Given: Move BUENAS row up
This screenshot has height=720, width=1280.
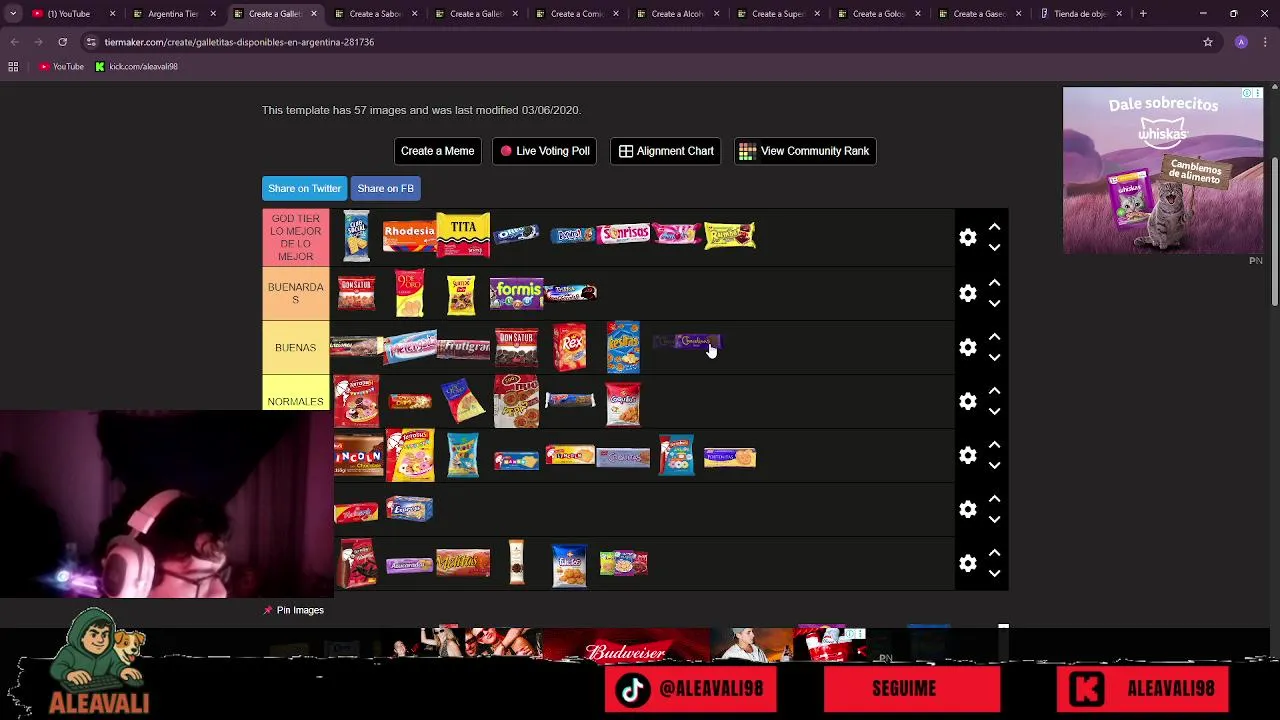Looking at the screenshot, I should pos(994,338).
